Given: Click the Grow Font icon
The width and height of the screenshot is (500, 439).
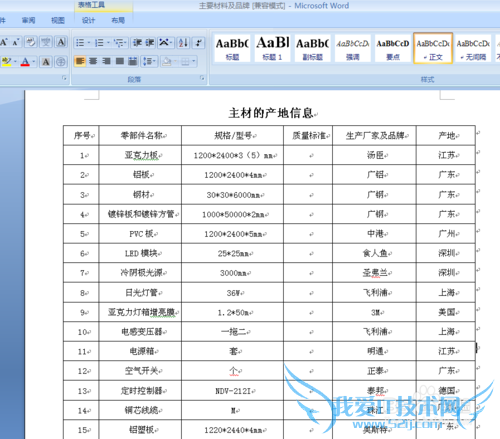Looking at the screenshot, I should coord(4,42).
